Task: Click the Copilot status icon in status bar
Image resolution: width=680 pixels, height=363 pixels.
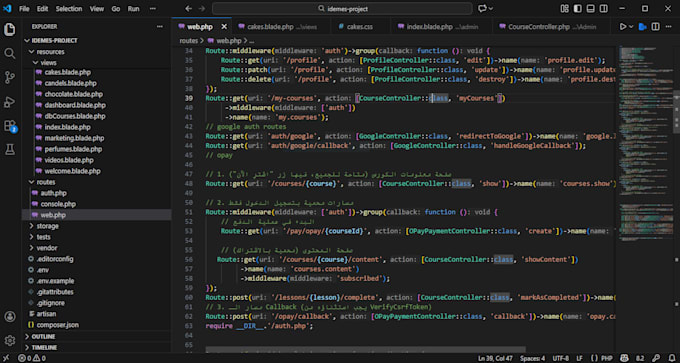Action: tap(624, 358)
